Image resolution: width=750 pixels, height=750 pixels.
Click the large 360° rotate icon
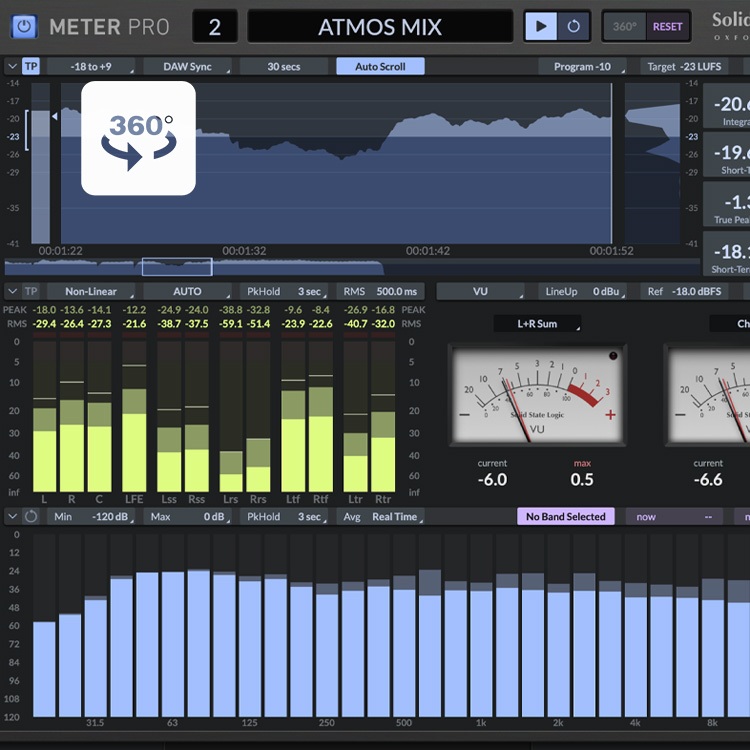click(x=138, y=138)
